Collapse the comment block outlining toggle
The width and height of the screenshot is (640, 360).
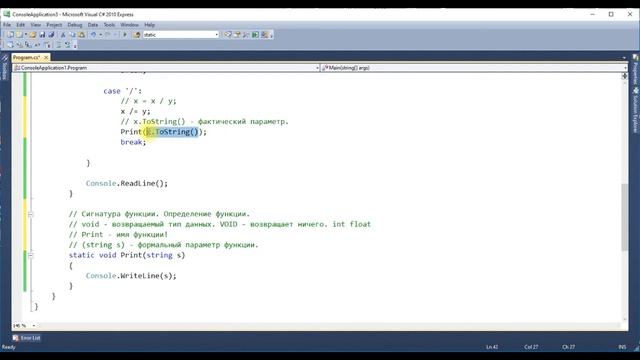point(31,214)
